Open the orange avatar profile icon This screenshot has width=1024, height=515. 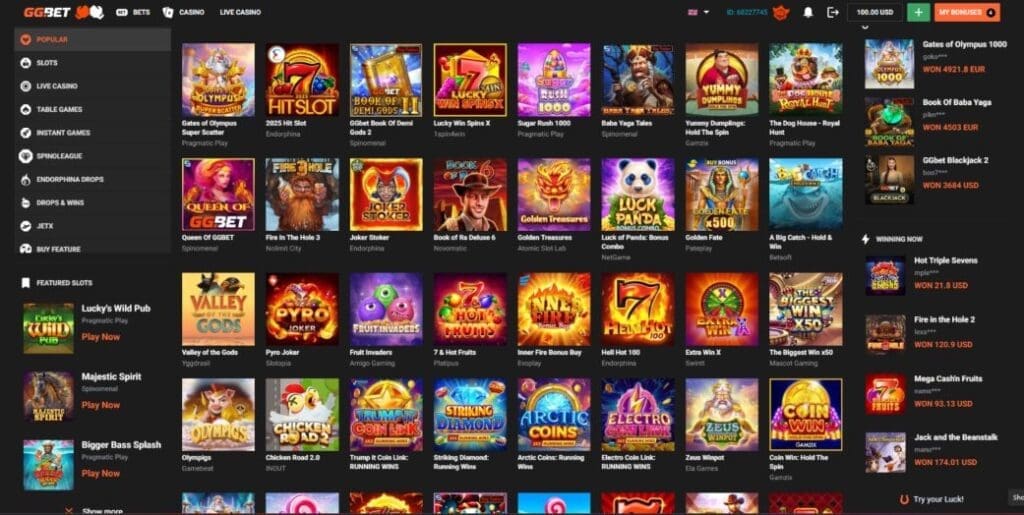click(780, 12)
